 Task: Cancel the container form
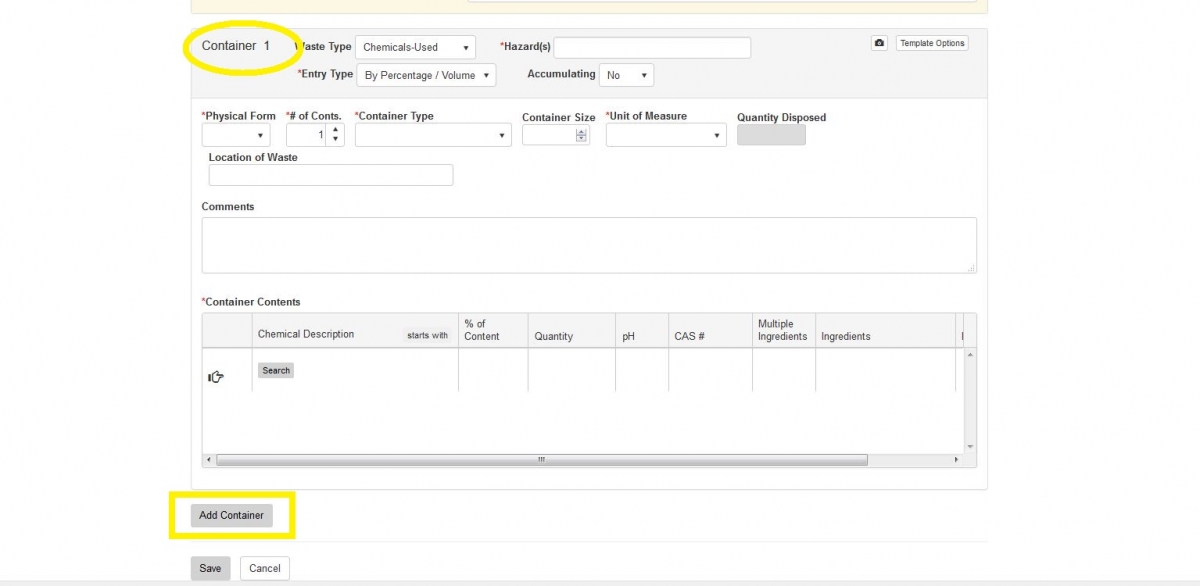click(x=264, y=568)
